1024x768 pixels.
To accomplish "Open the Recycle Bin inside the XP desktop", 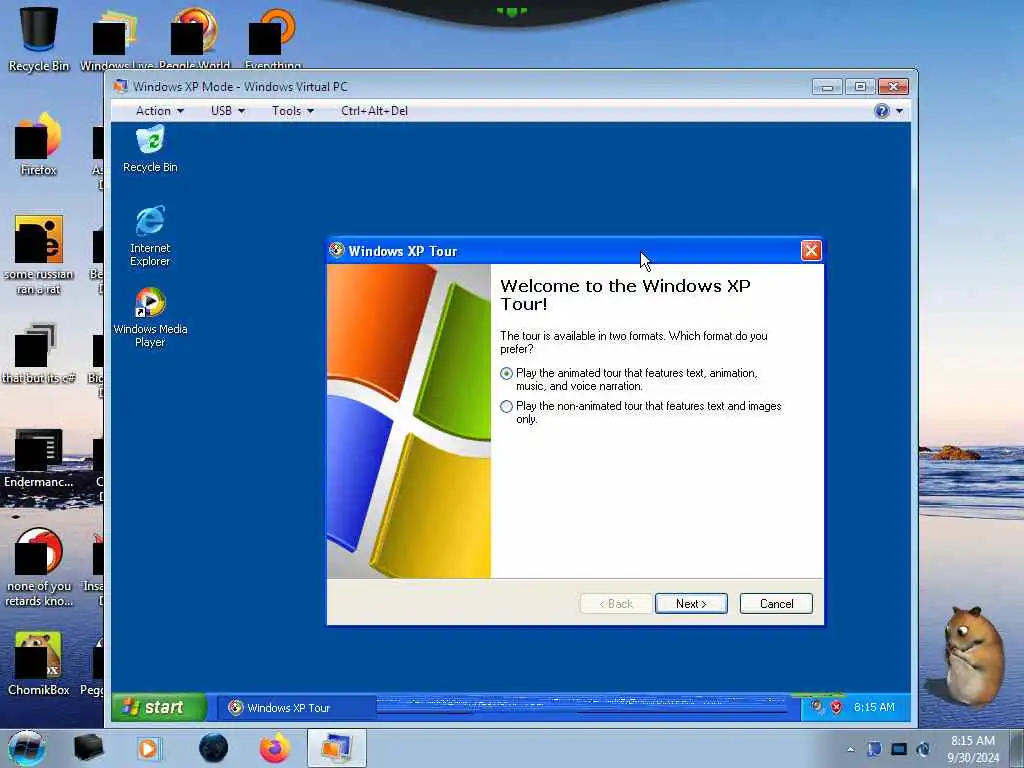I will (x=150, y=150).
